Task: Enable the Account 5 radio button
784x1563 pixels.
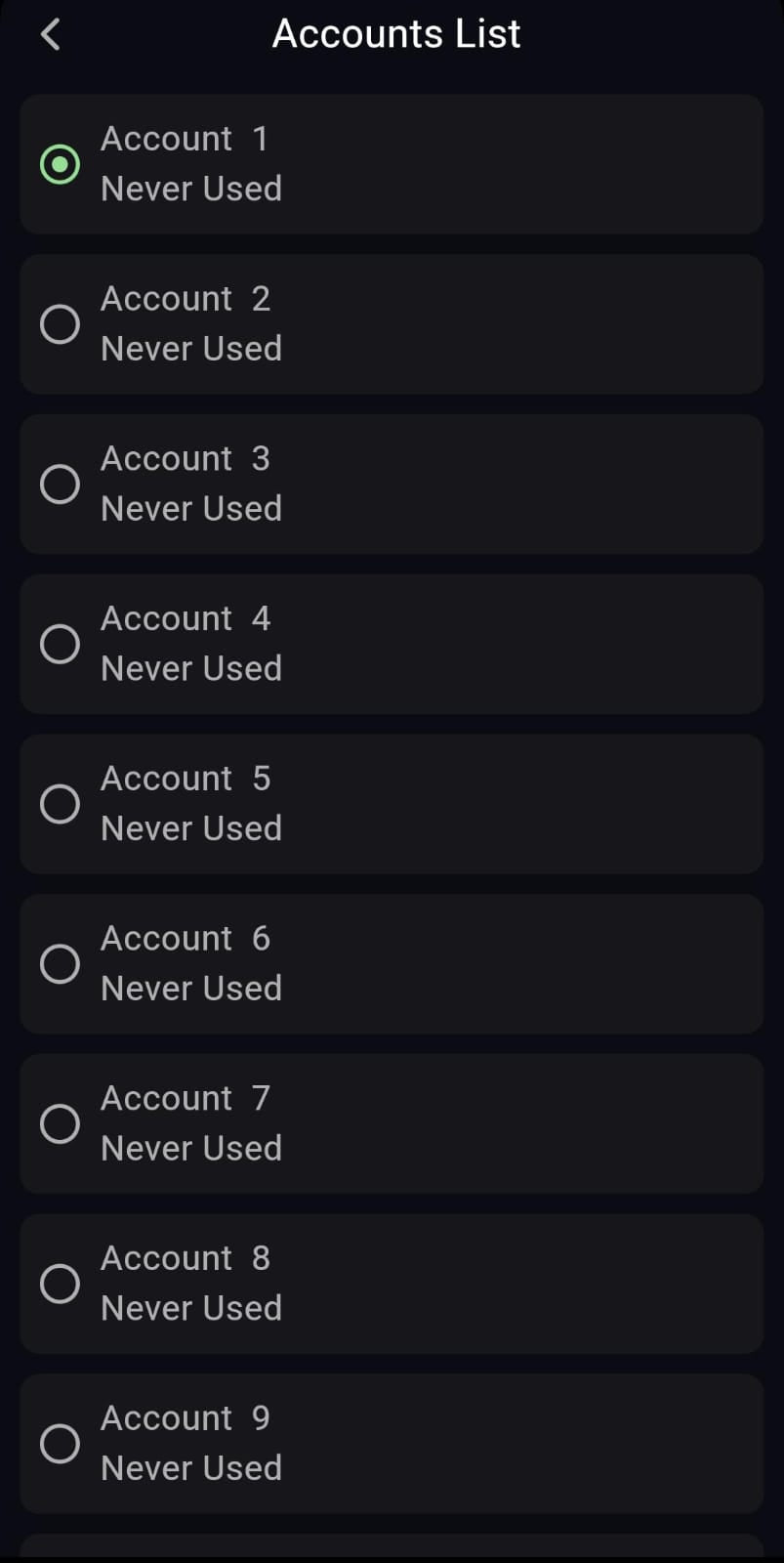Action: tap(60, 804)
